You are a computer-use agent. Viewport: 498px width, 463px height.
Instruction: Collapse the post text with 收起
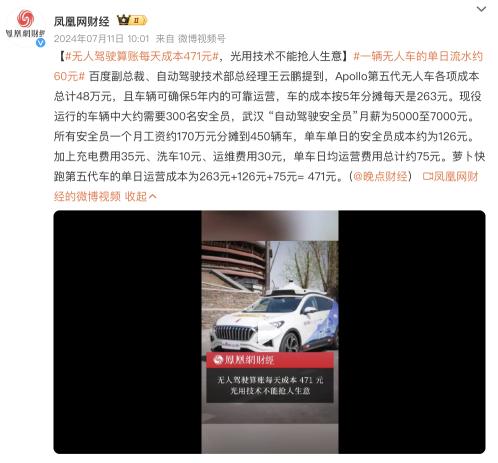coord(136,196)
